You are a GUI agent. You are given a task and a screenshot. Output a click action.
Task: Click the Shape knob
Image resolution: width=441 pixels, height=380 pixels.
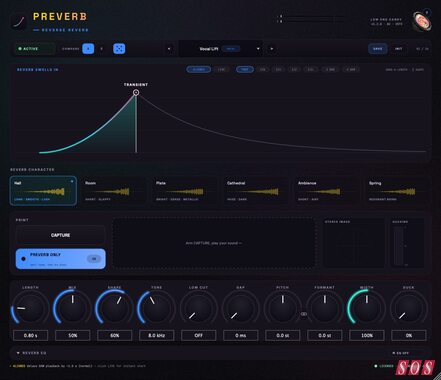point(114,308)
